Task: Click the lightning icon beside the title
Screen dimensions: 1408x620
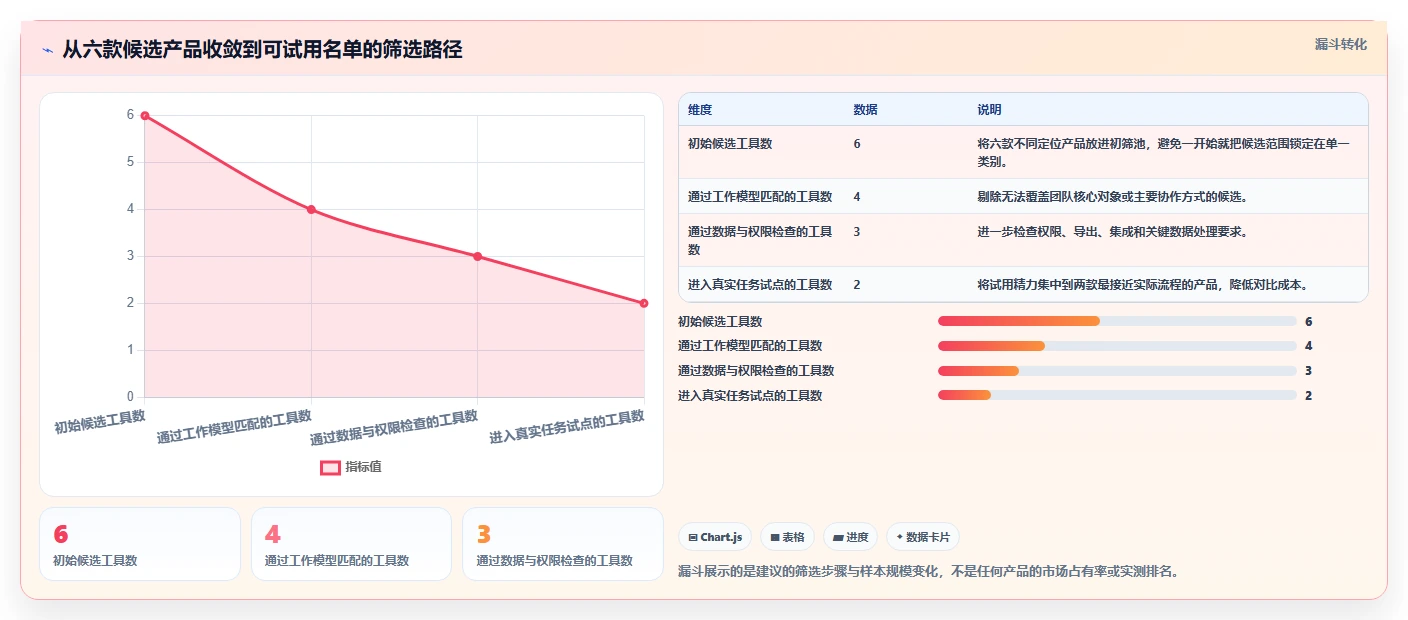Action: point(47,50)
